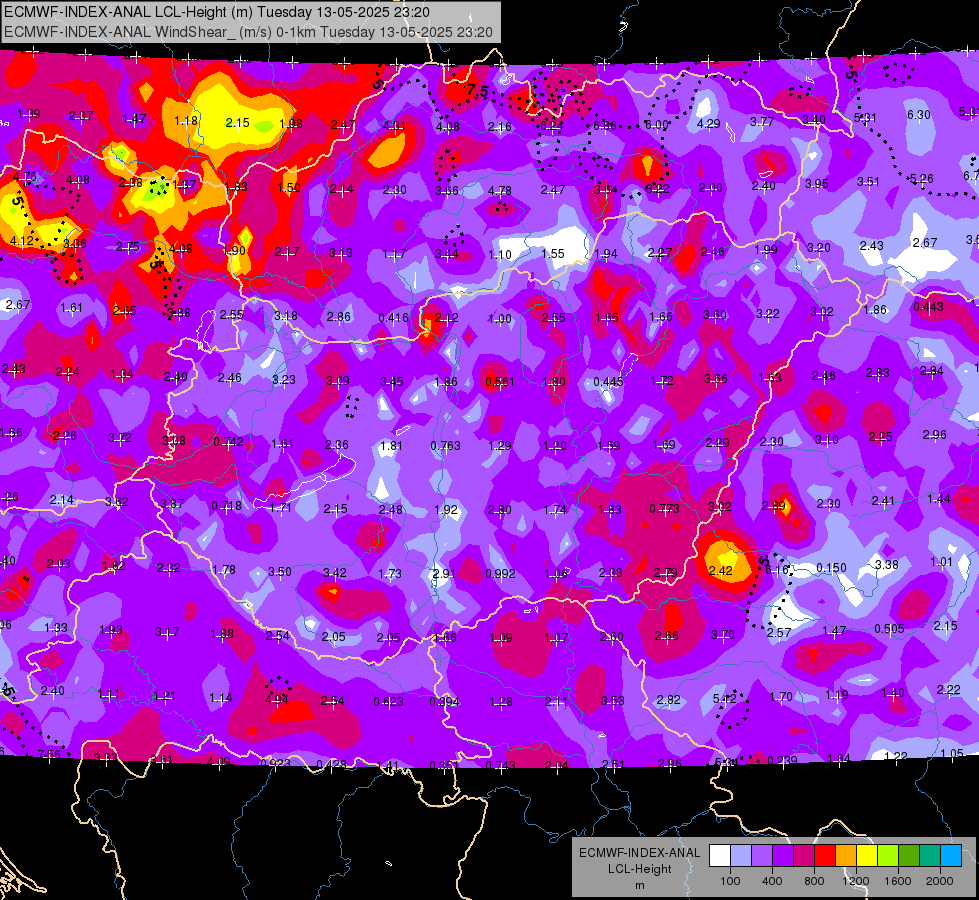
Task: Click the legend tick label 800
Action: [x=814, y=881]
